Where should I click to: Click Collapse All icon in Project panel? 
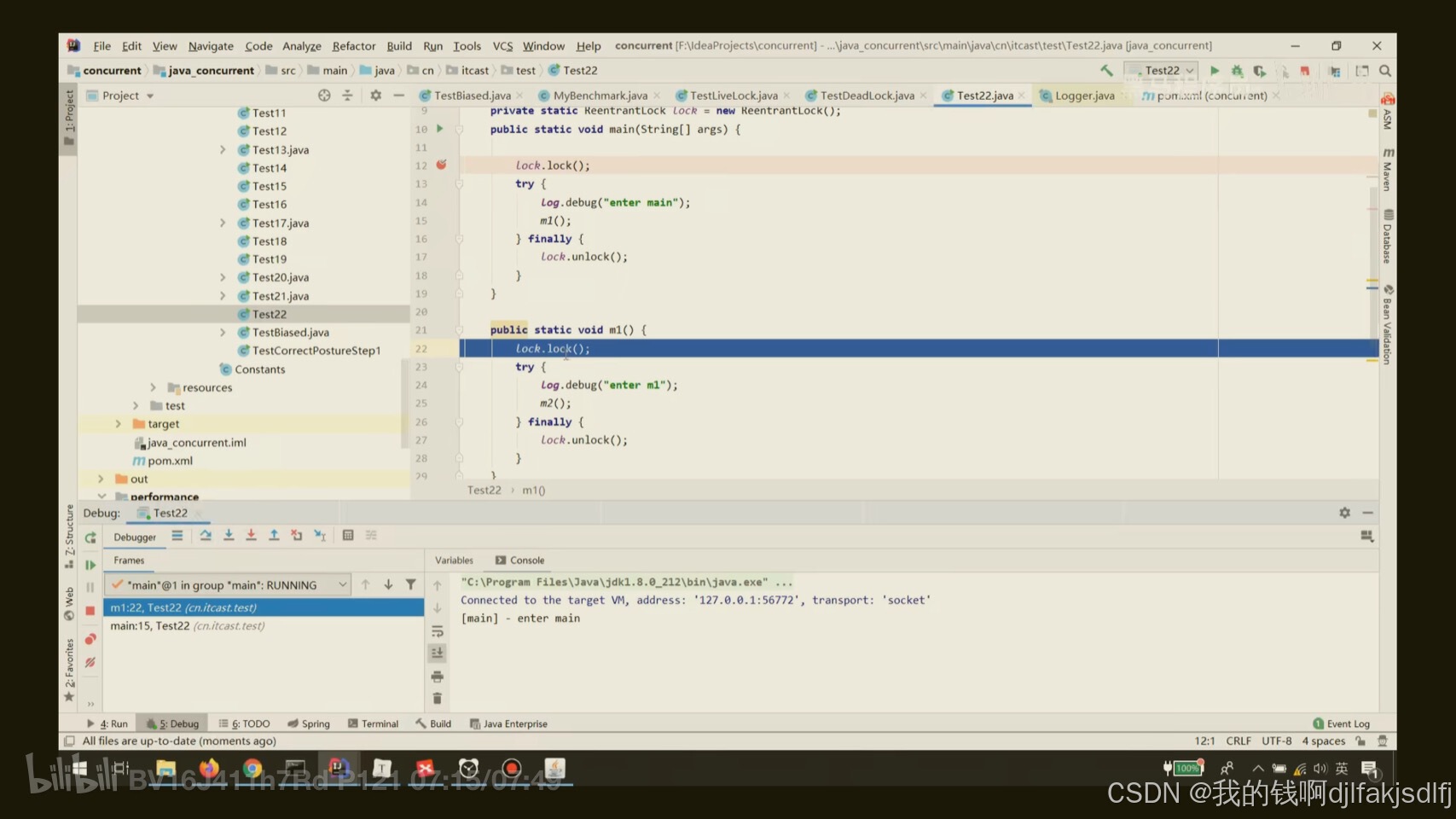347,96
